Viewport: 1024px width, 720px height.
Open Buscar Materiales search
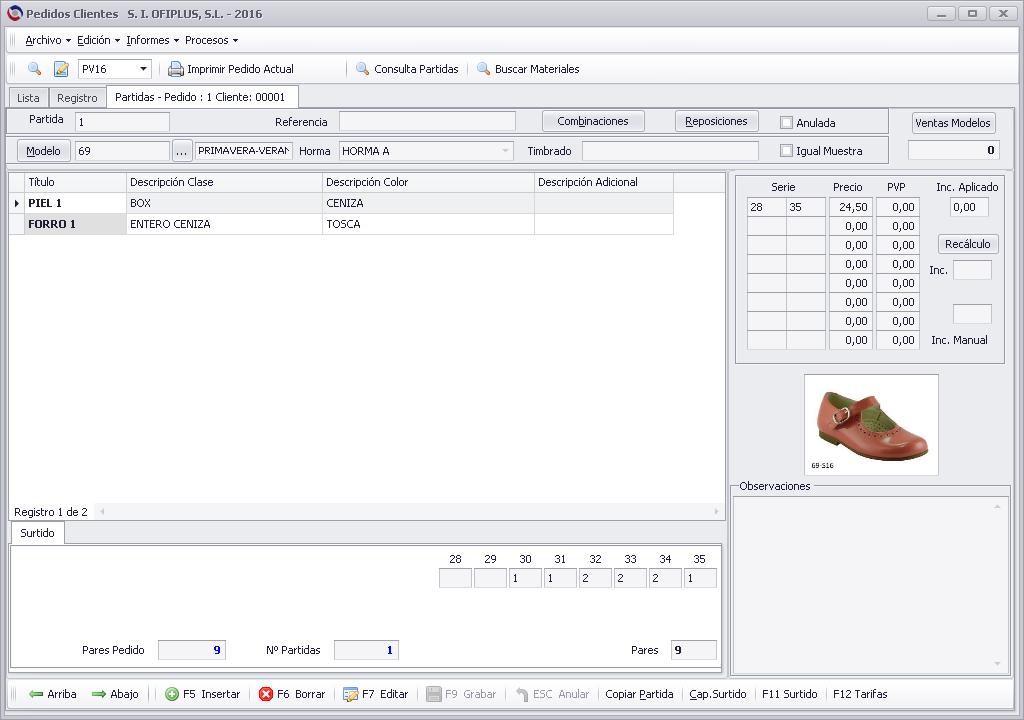[x=528, y=69]
